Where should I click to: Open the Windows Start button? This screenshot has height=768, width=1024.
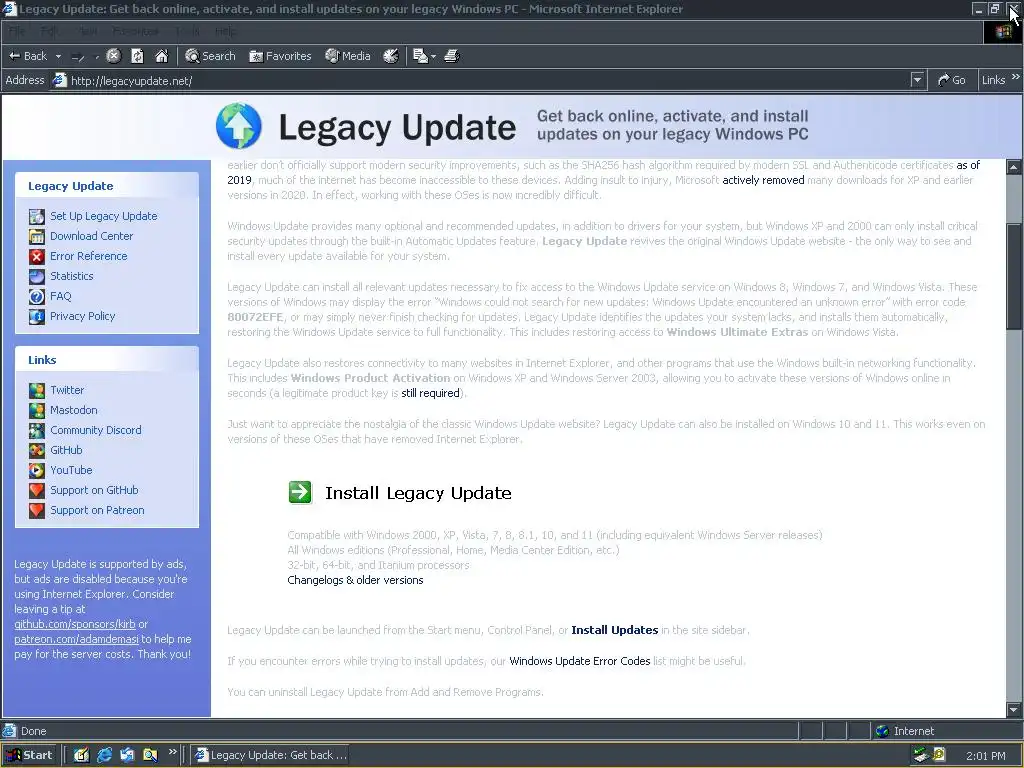29,755
